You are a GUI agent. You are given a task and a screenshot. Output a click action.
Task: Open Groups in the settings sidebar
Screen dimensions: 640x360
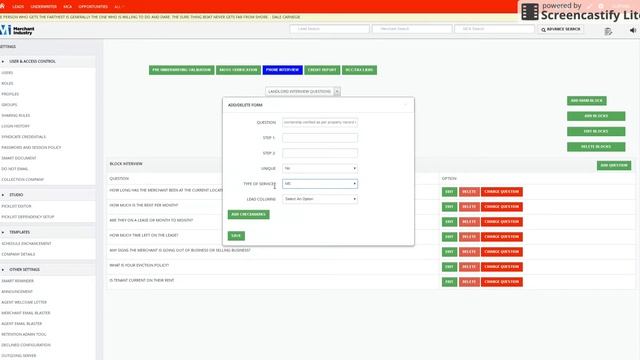(x=9, y=104)
